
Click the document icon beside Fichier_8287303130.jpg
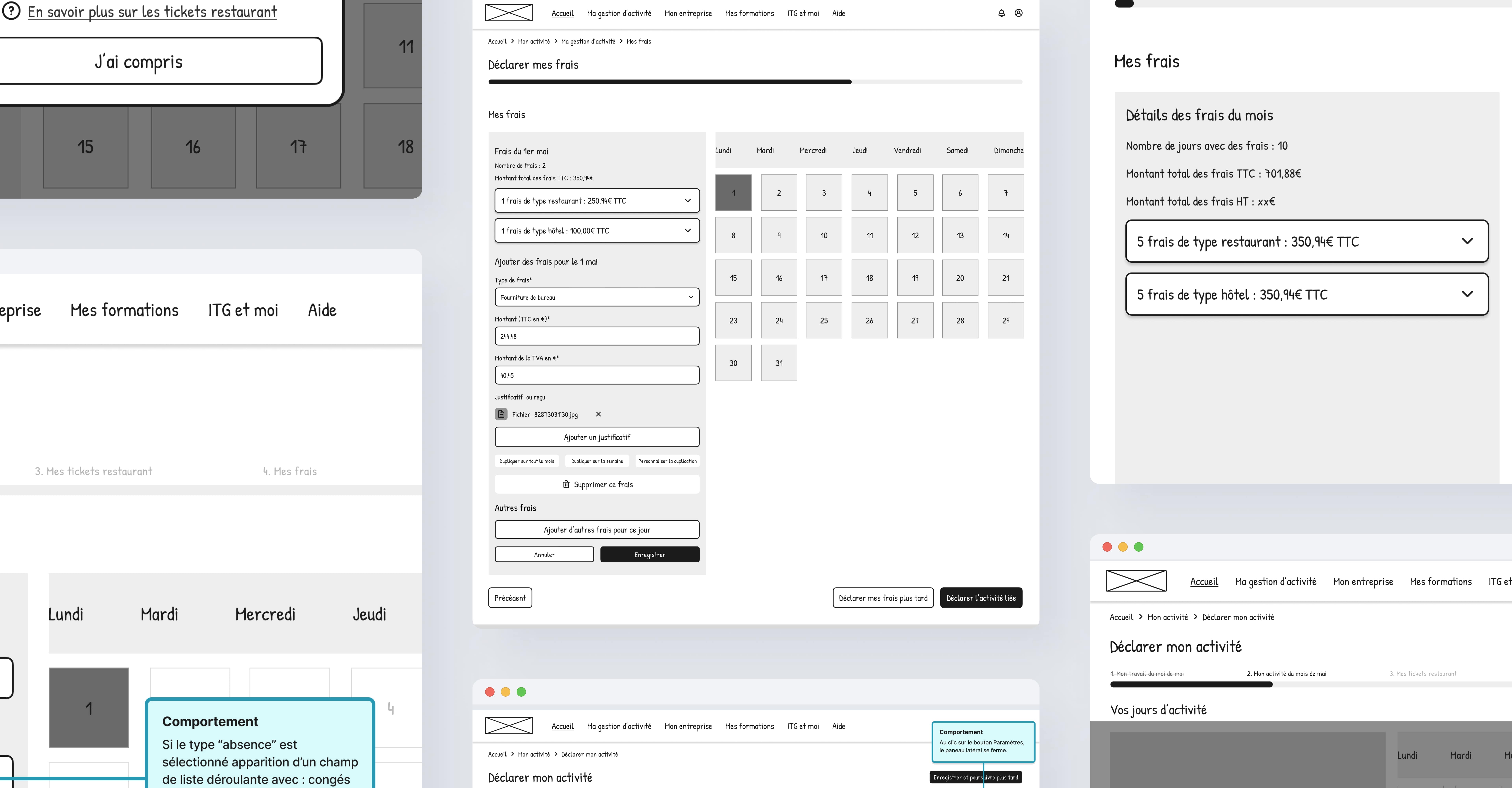click(x=501, y=414)
